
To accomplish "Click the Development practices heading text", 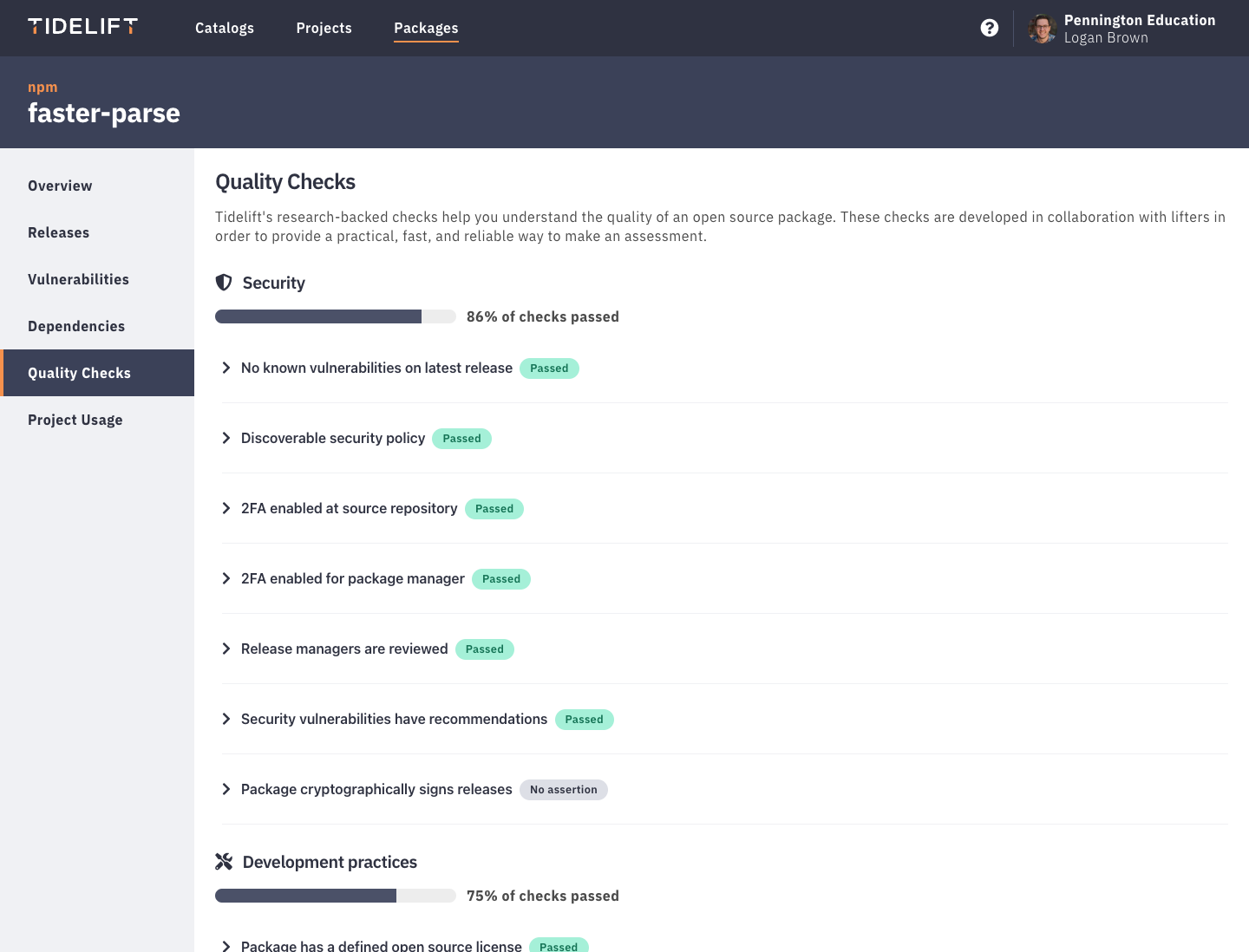I will pyautogui.click(x=330, y=862).
